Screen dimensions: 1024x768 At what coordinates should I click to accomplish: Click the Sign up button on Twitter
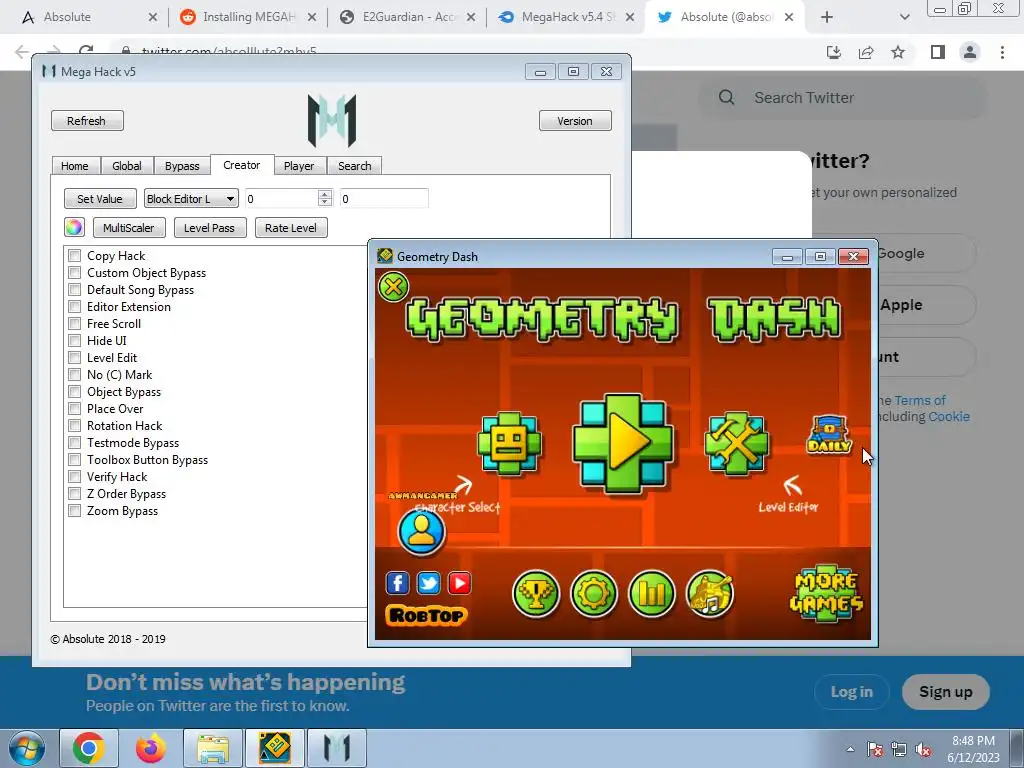(946, 692)
